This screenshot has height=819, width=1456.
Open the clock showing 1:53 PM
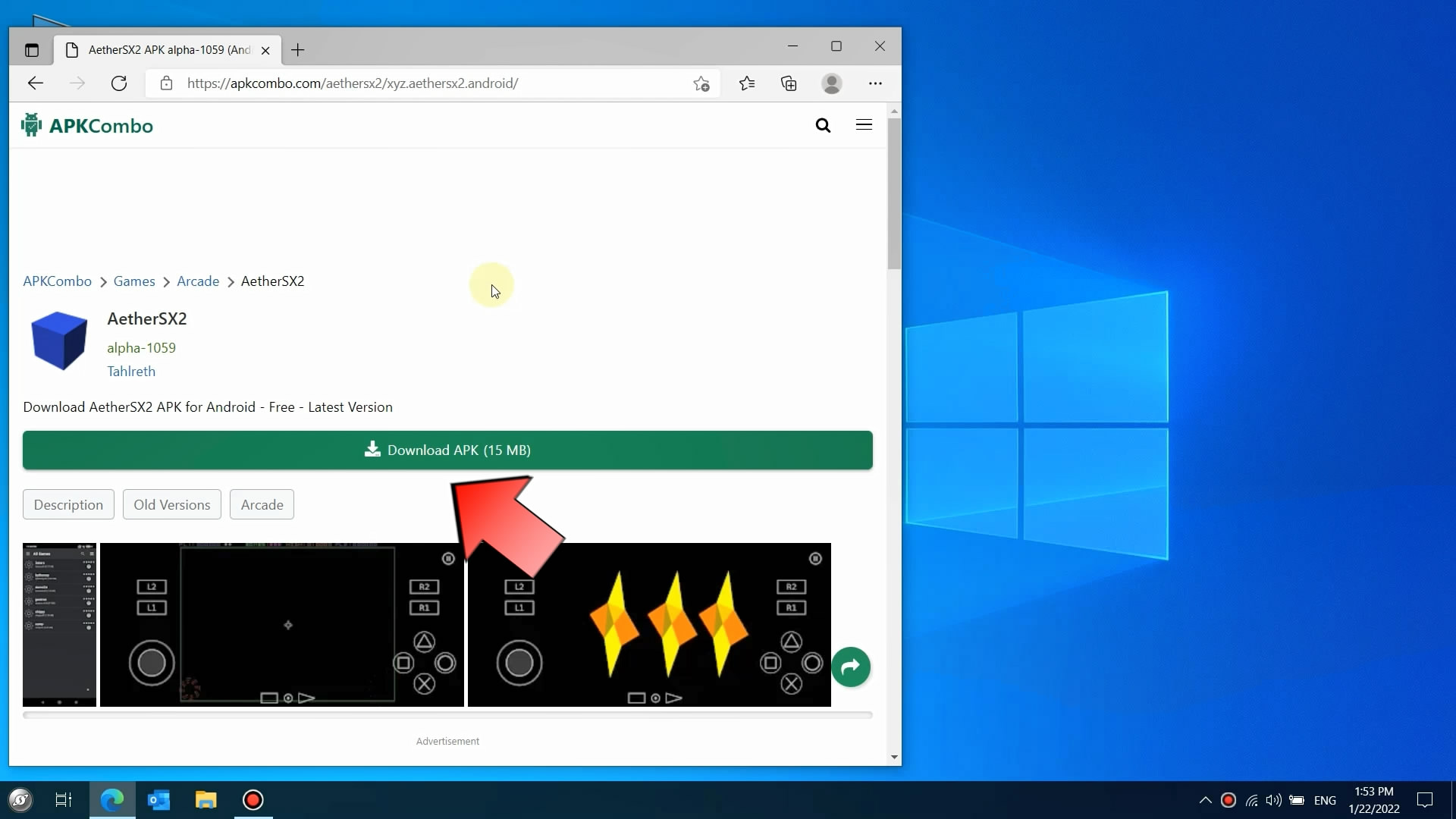click(x=1374, y=800)
